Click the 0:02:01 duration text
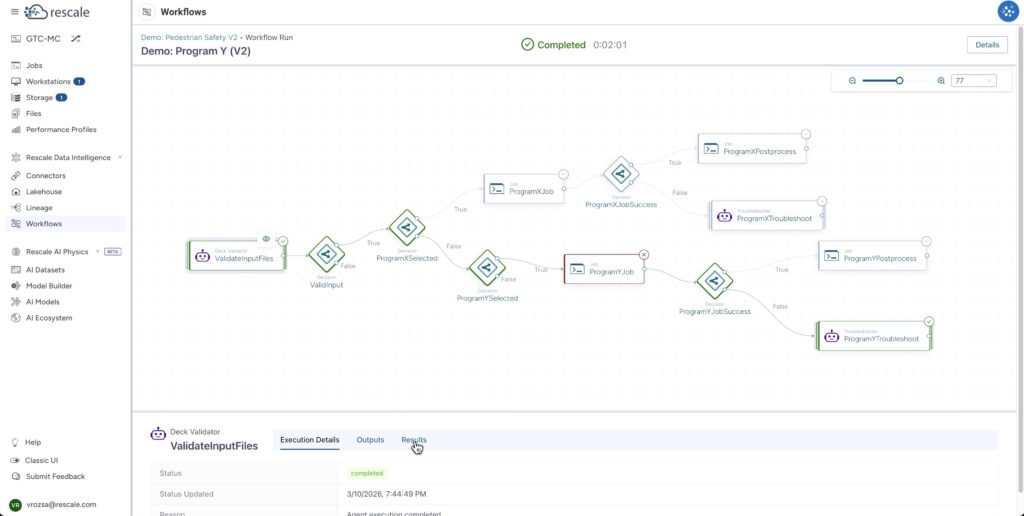The width and height of the screenshot is (1024, 516). [x=610, y=45]
